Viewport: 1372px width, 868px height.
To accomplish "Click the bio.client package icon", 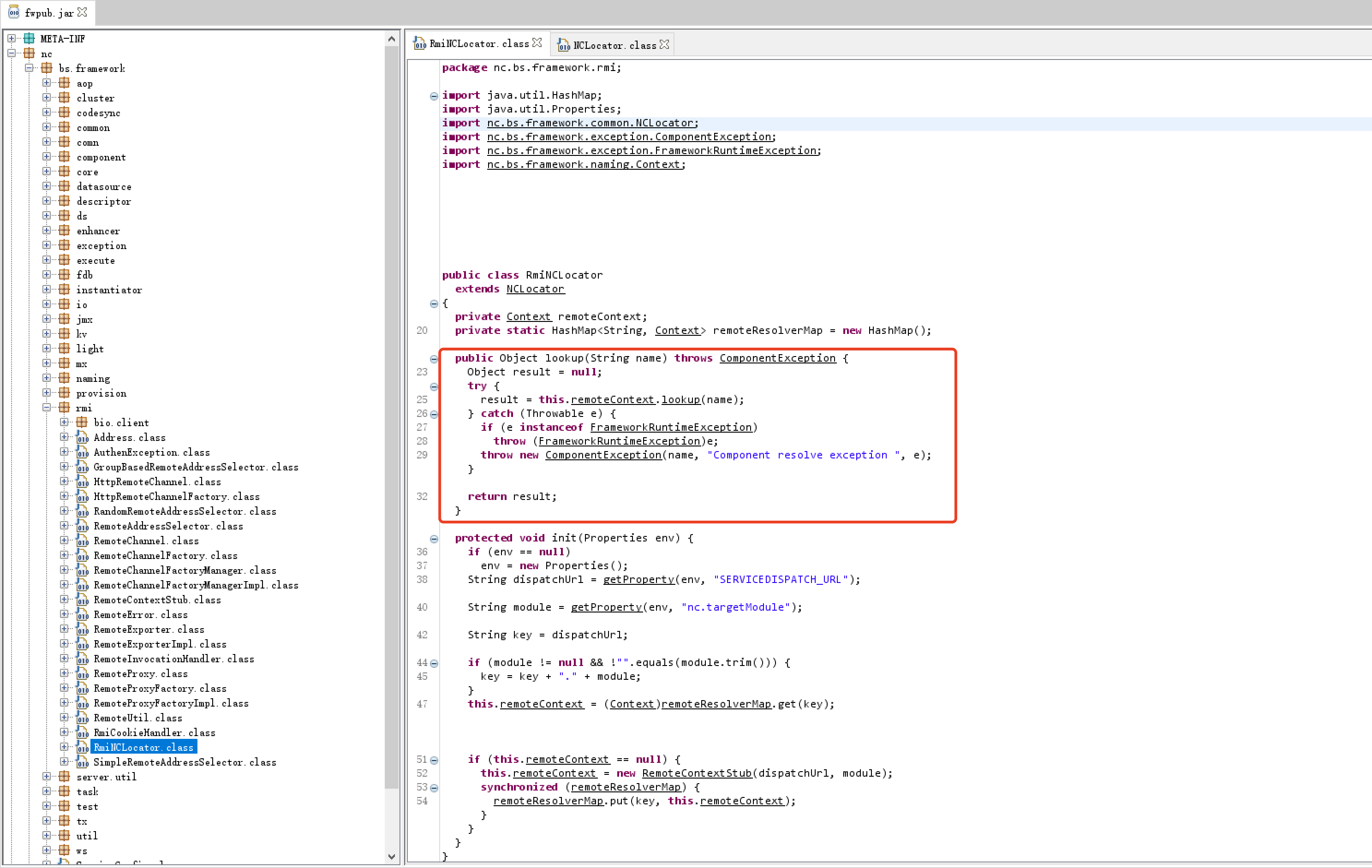I will 82,422.
